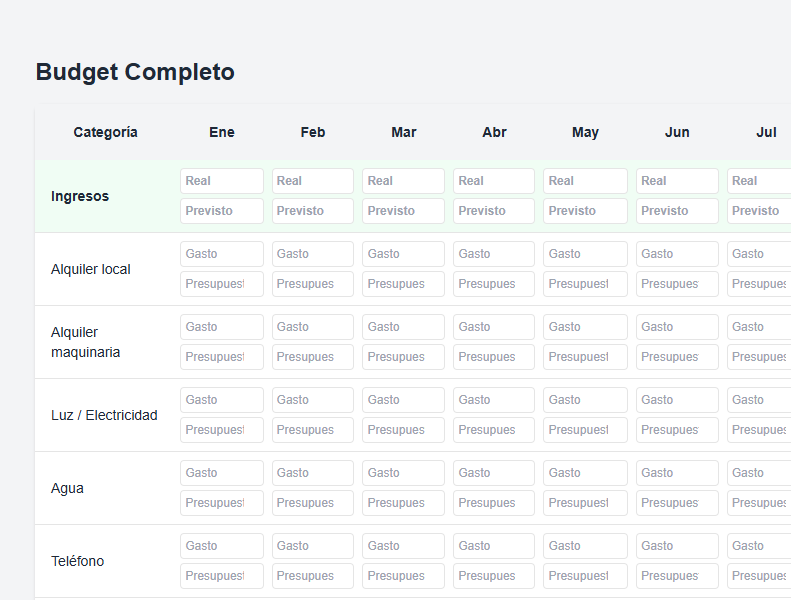Click the Previsto income field for Jun
This screenshot has height=600, width=791.
click(x=677, y=211)
